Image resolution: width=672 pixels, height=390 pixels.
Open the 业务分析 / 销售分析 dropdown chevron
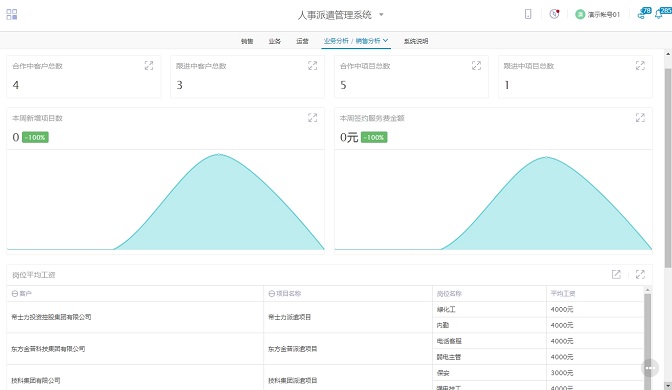385,41
